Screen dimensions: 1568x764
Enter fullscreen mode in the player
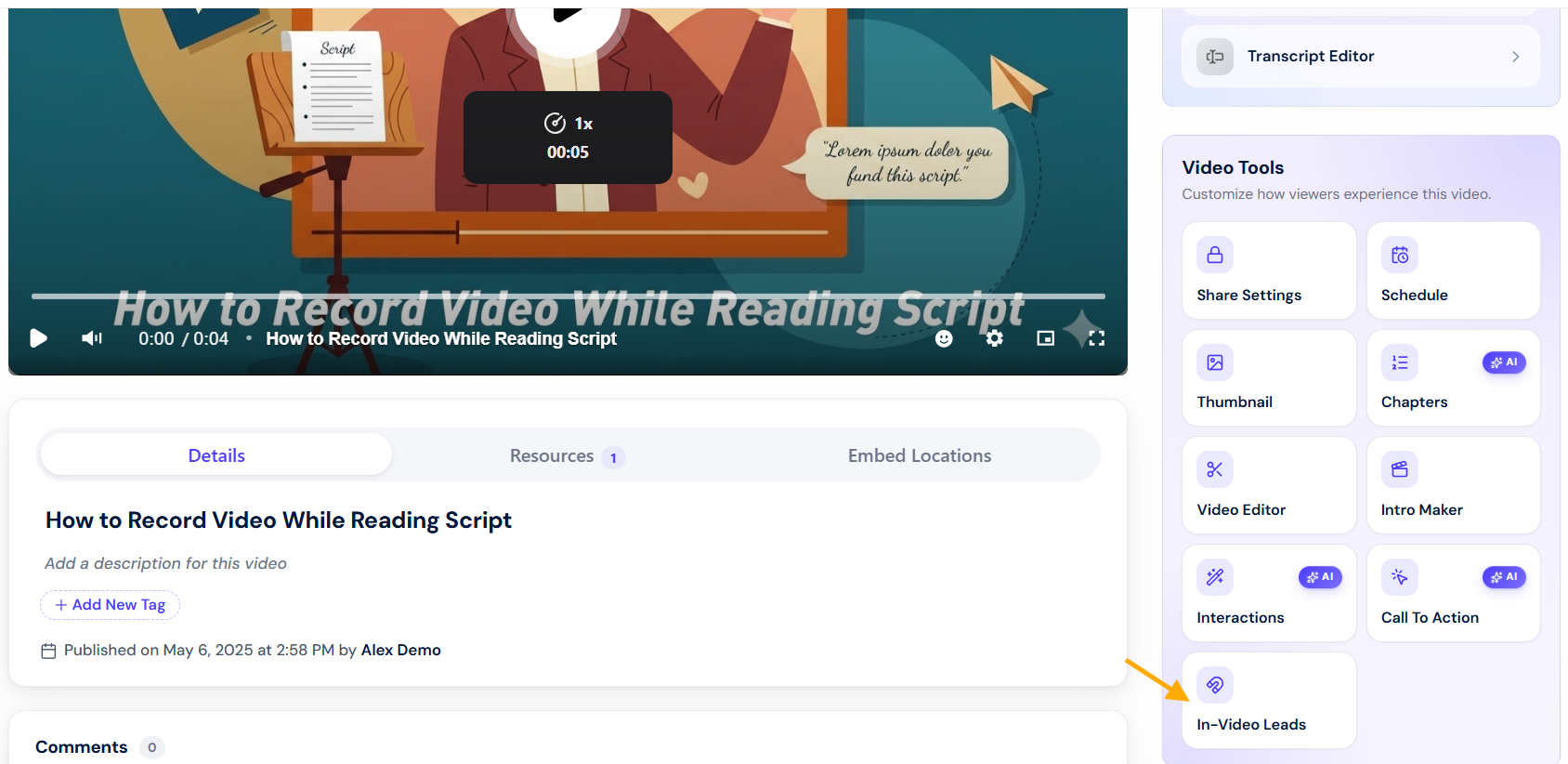pos(1097,338)
